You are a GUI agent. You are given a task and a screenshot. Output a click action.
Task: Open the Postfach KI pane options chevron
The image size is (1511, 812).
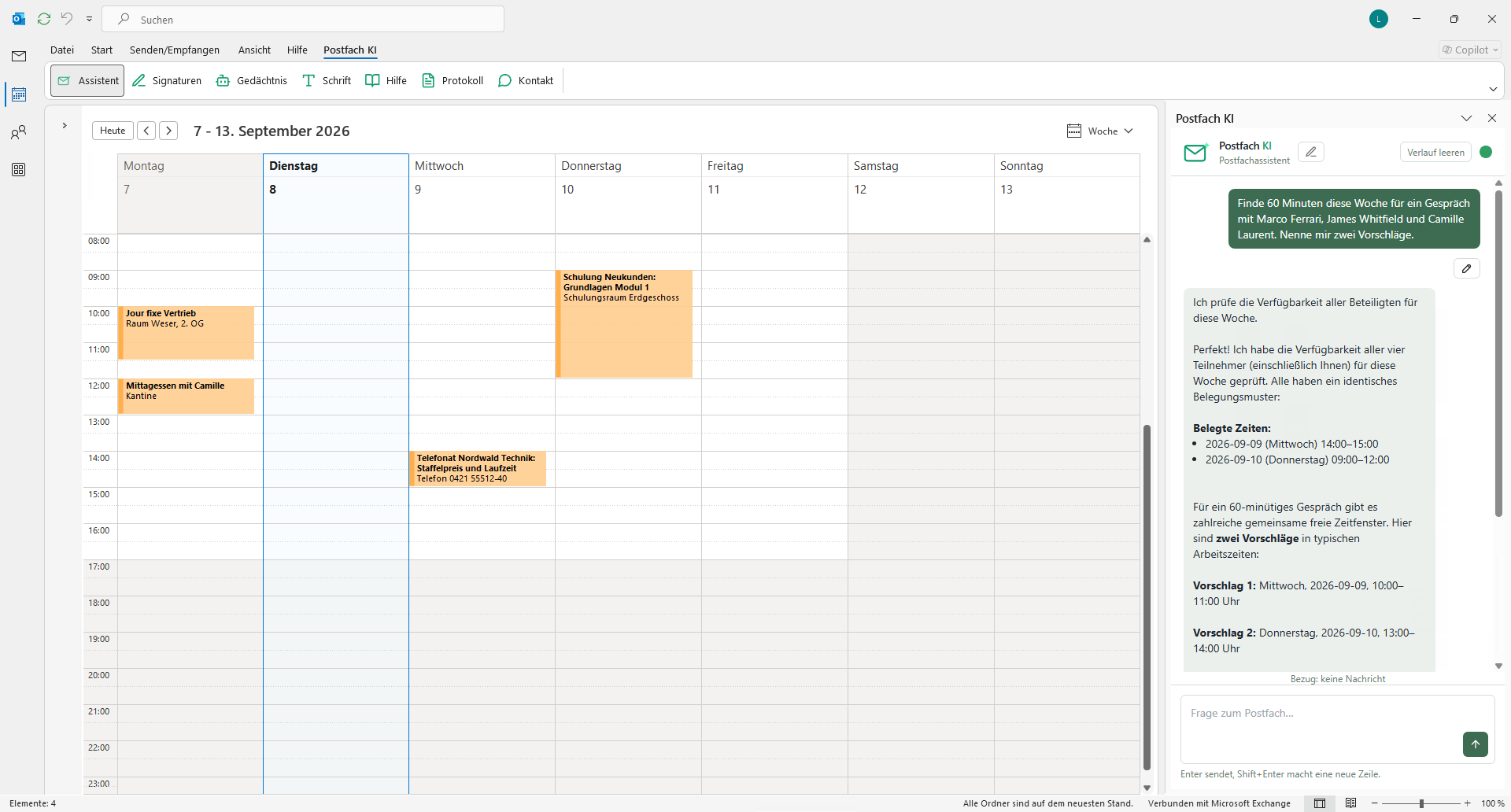coord(1466,118)
